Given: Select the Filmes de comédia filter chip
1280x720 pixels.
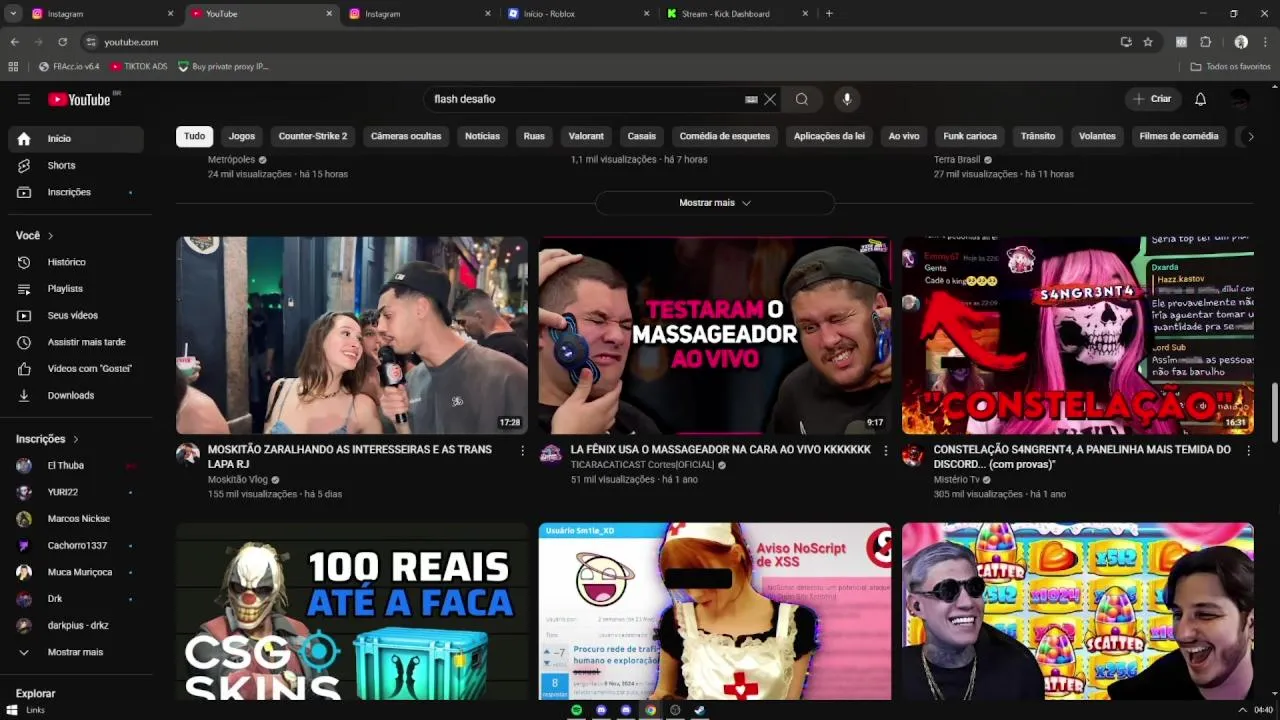Looking at the screenshot, I should pos(1179,136).
